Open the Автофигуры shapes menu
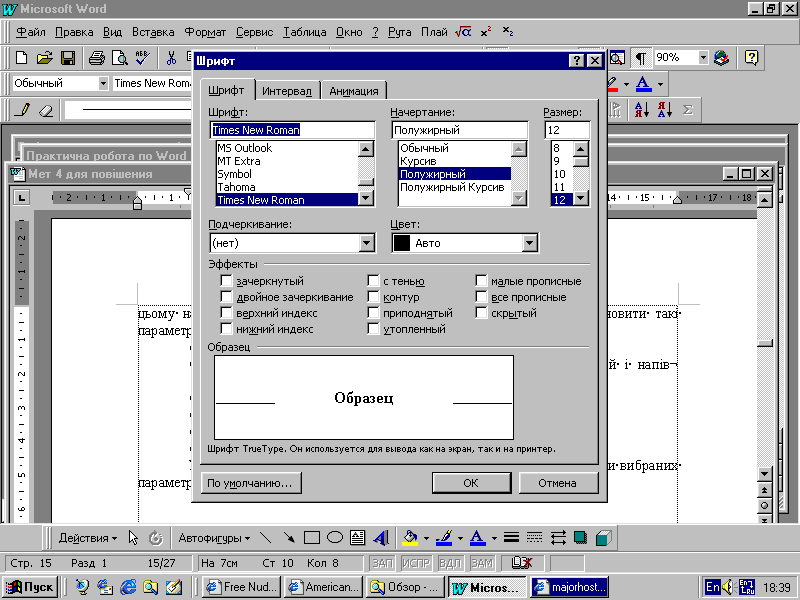800x600 pixels. tap(214, 538)
